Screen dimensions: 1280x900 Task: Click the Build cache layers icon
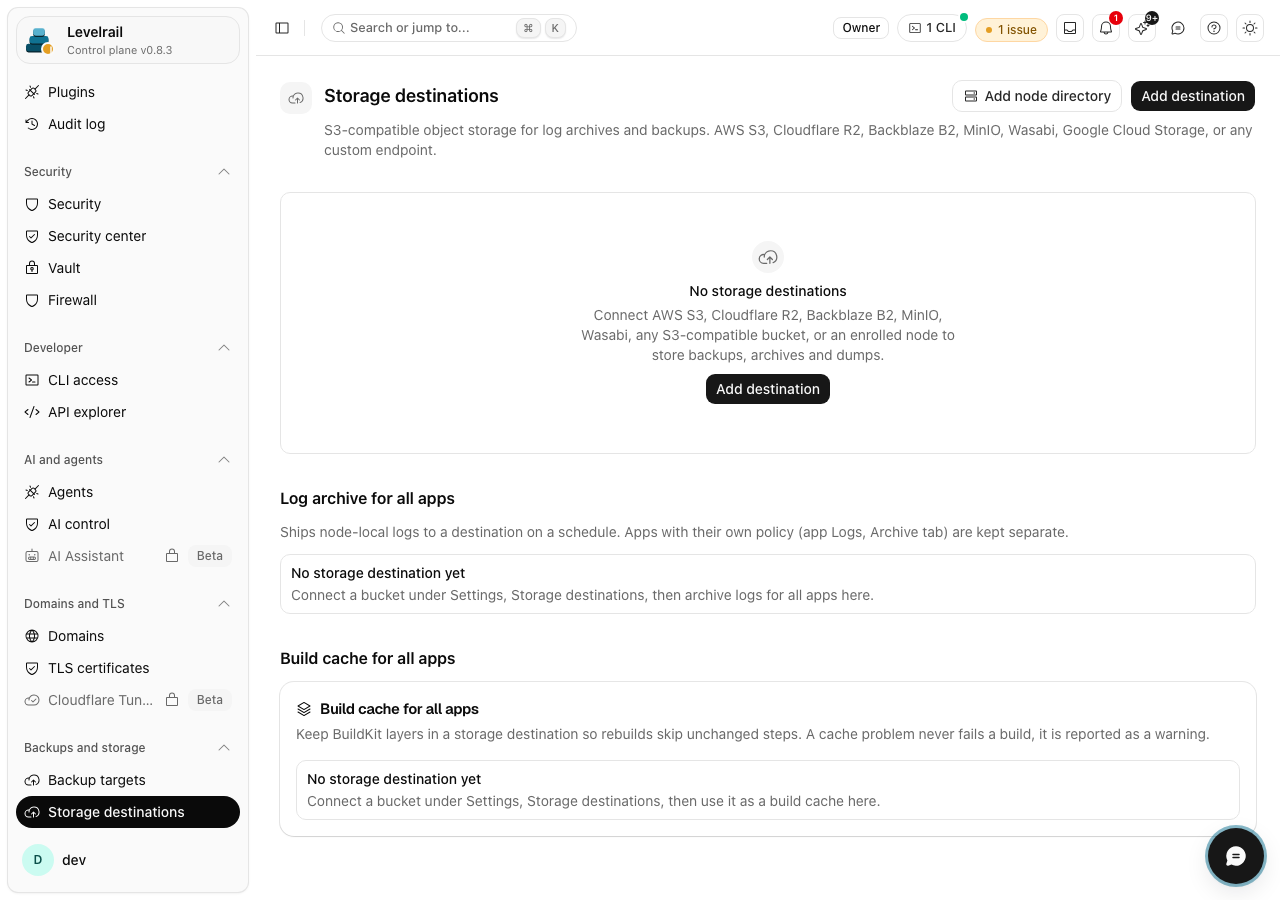304,709
